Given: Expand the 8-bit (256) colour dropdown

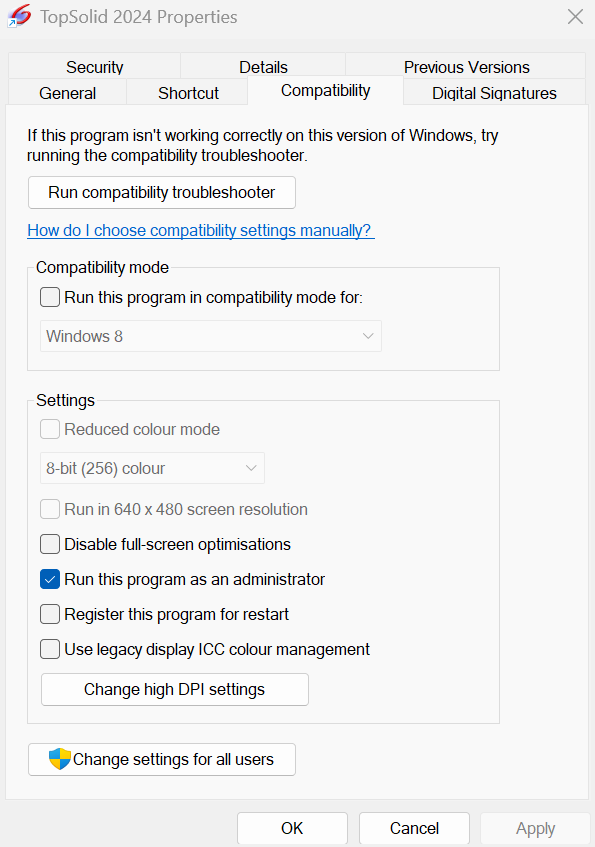Looking at the screenshot, I should 152,468.
